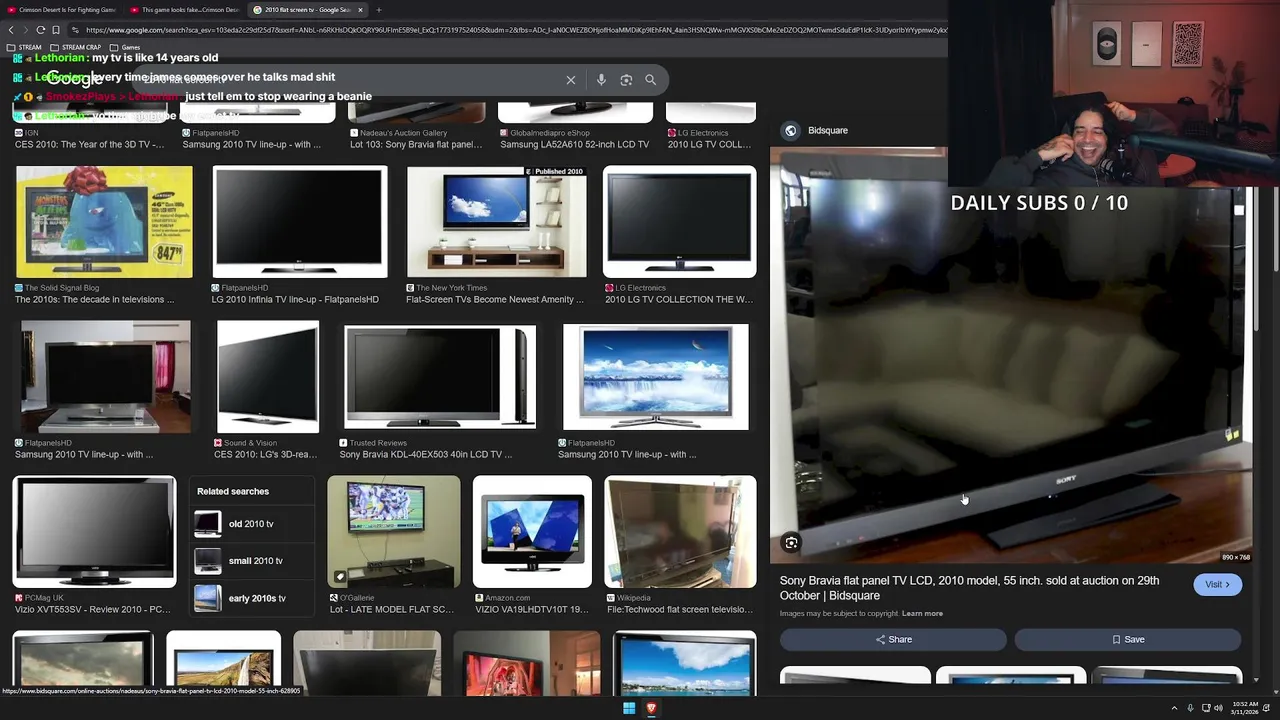Open Sound & Vision CES 2010 thumbnail
Screen dimensions: 1280x720
(x=268, y=377)
